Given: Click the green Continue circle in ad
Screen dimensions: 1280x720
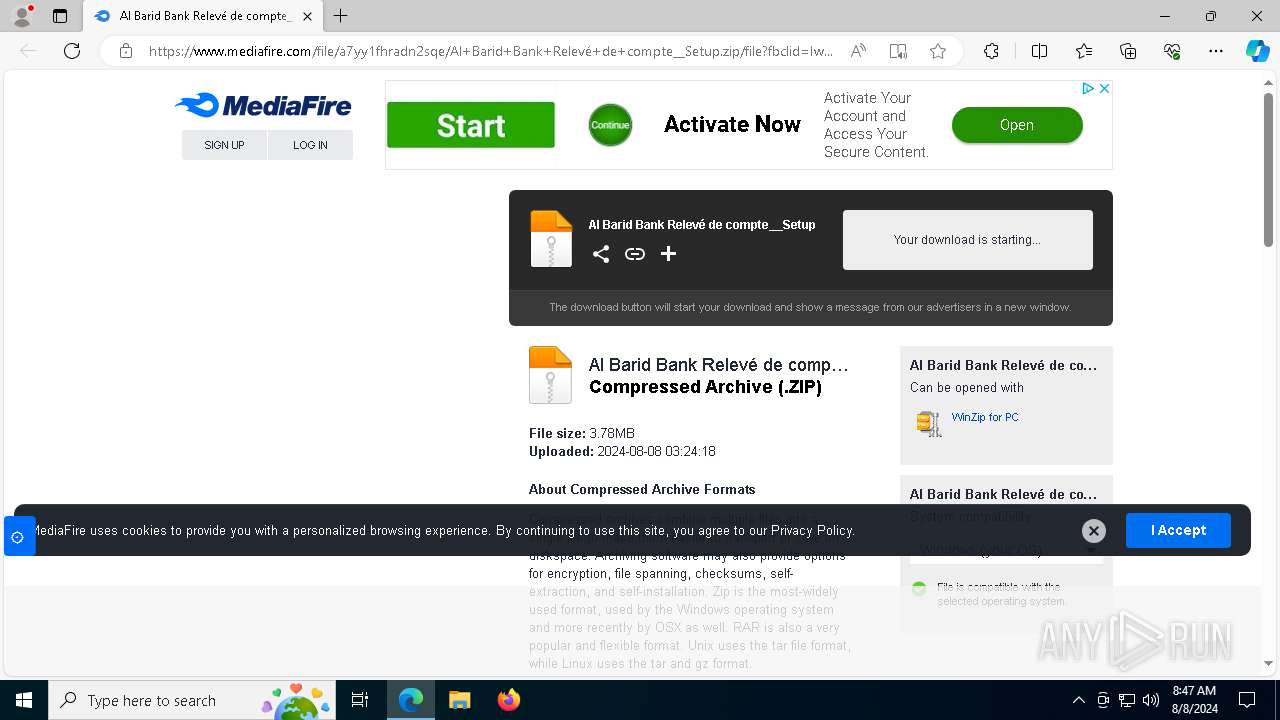Looking at the screenshot, I should point(610,125).
